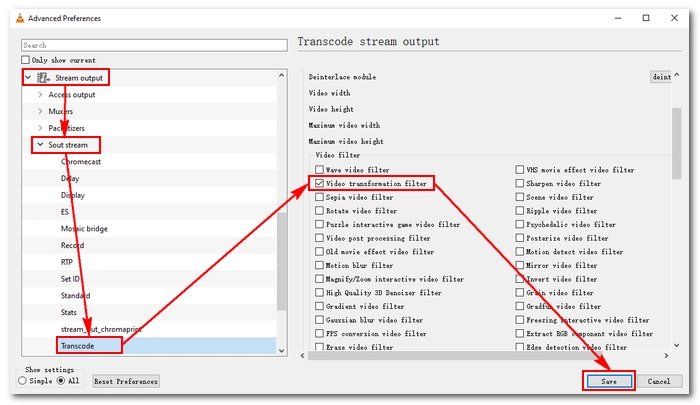Screen dimensions: 700x405
Task: Select Standard in the tree
Action: click(75, 296)
